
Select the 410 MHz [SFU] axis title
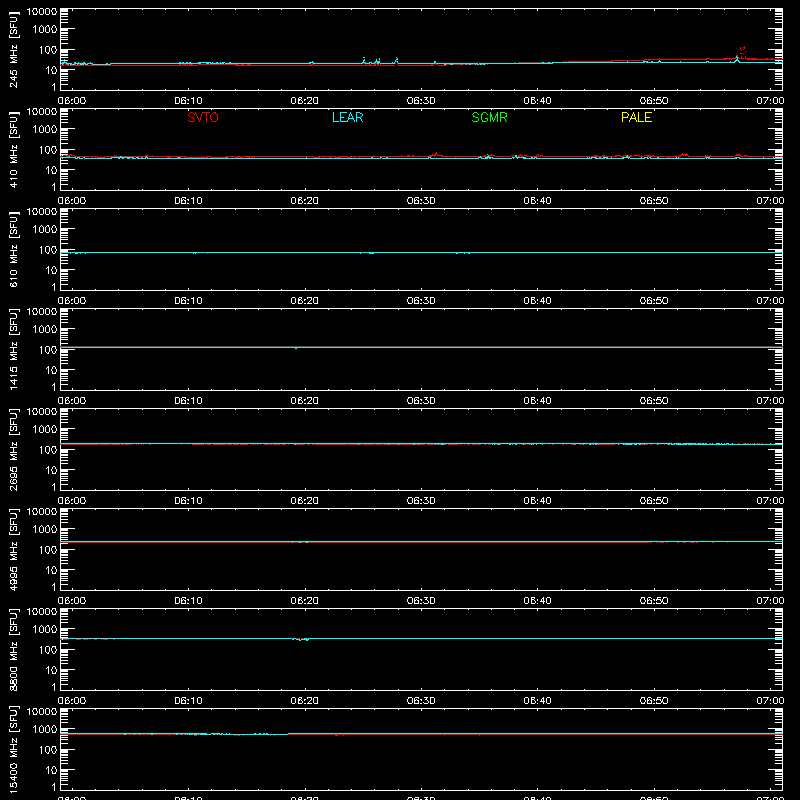point(14,150)
